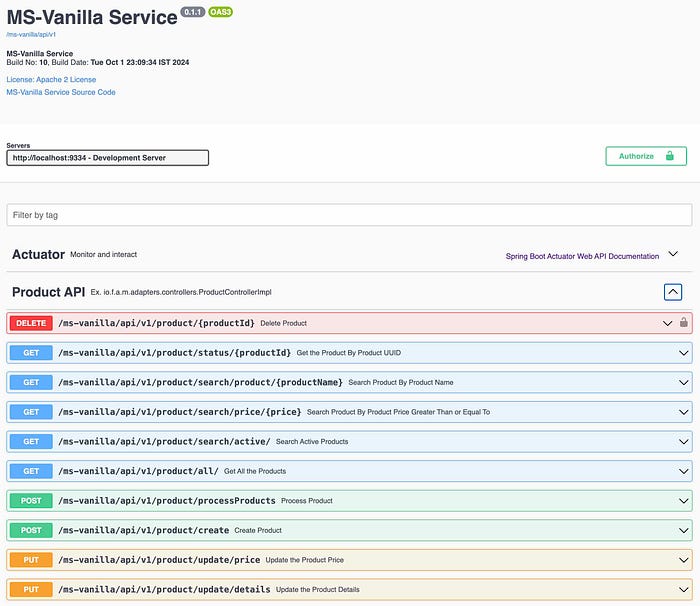Click the lock icon on DELETE product row
The width and height of the screenshot is (700, 606).
click(x=683, y=322)
